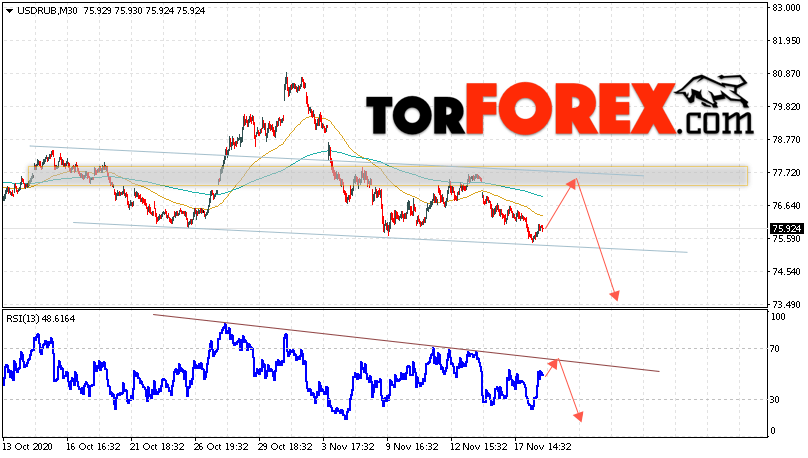The image size is (808, 458).
Task: Click price axis label 74.540
Action: coord(786,272)
